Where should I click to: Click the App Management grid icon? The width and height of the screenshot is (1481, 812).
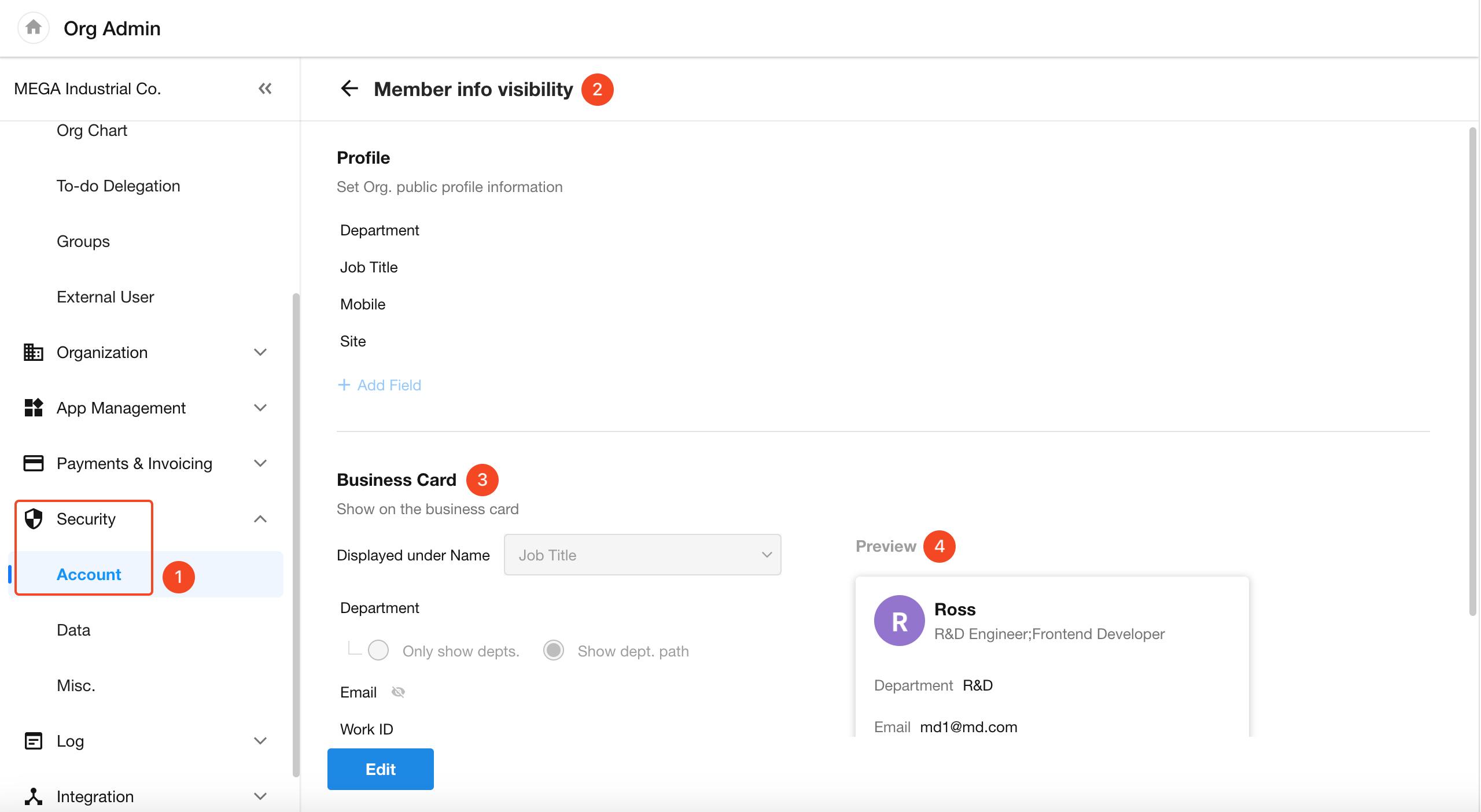[x=33, y=408]
